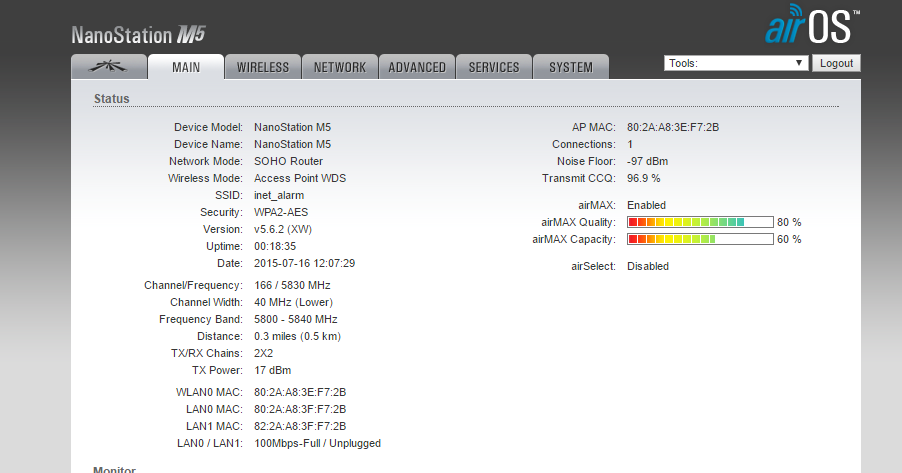Click the airMAX Capacity bar
This screenshot has height=473, width=902.
pos(700,239)
